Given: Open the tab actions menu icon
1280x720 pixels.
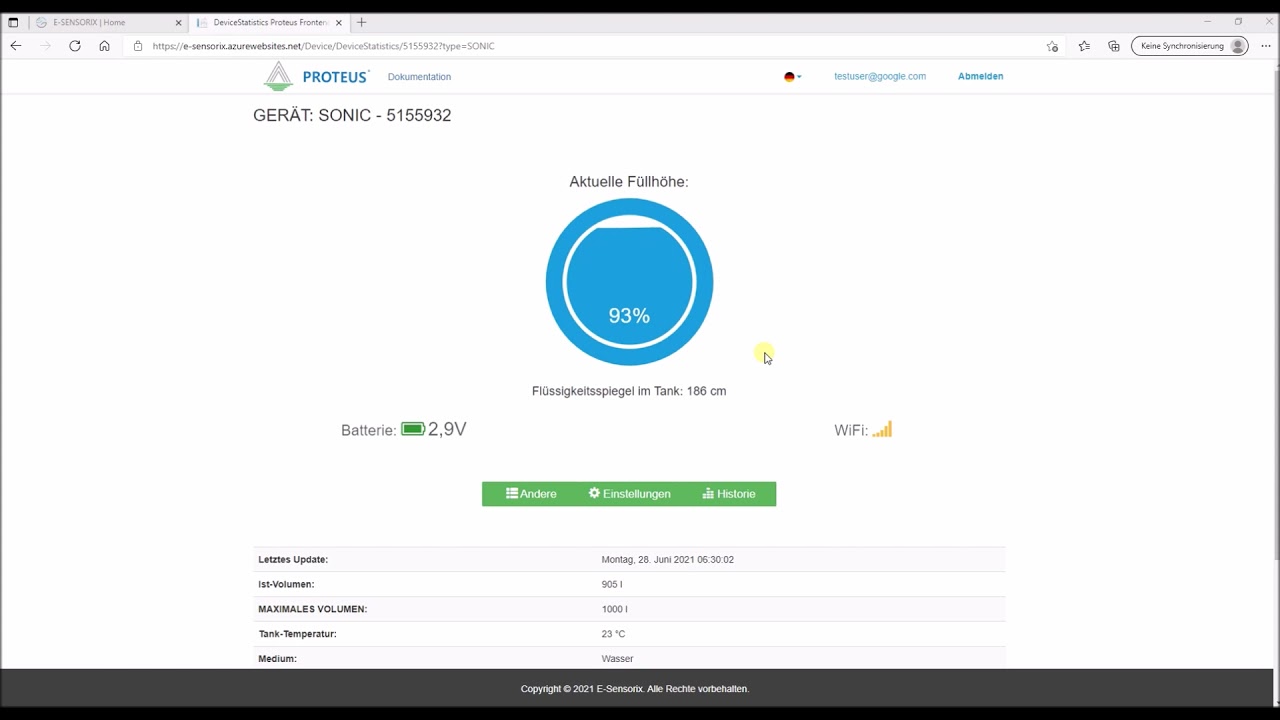Looking at the screenshot, I should coord(13,22).
